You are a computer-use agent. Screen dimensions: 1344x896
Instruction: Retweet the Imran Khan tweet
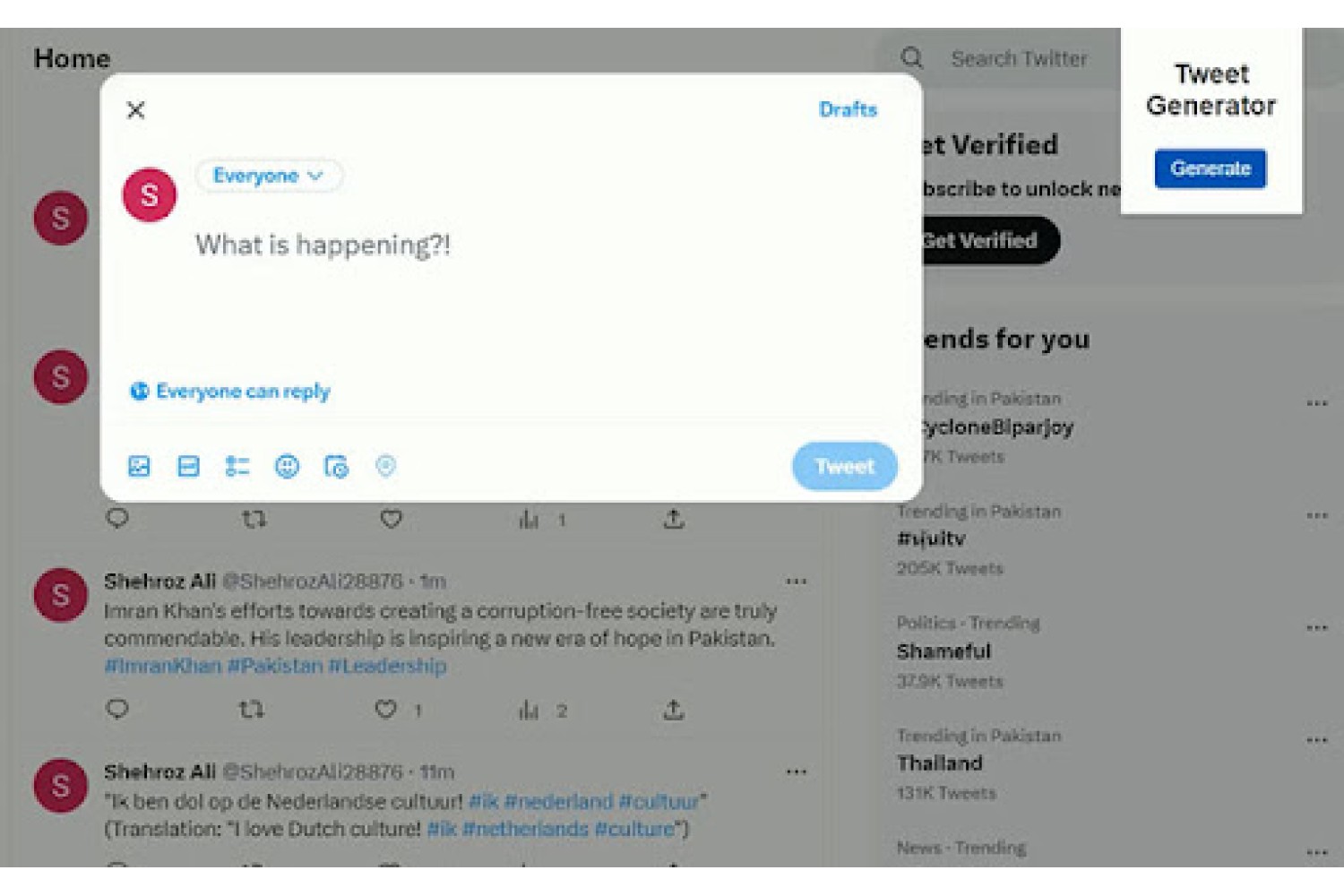tap(252, 710)
